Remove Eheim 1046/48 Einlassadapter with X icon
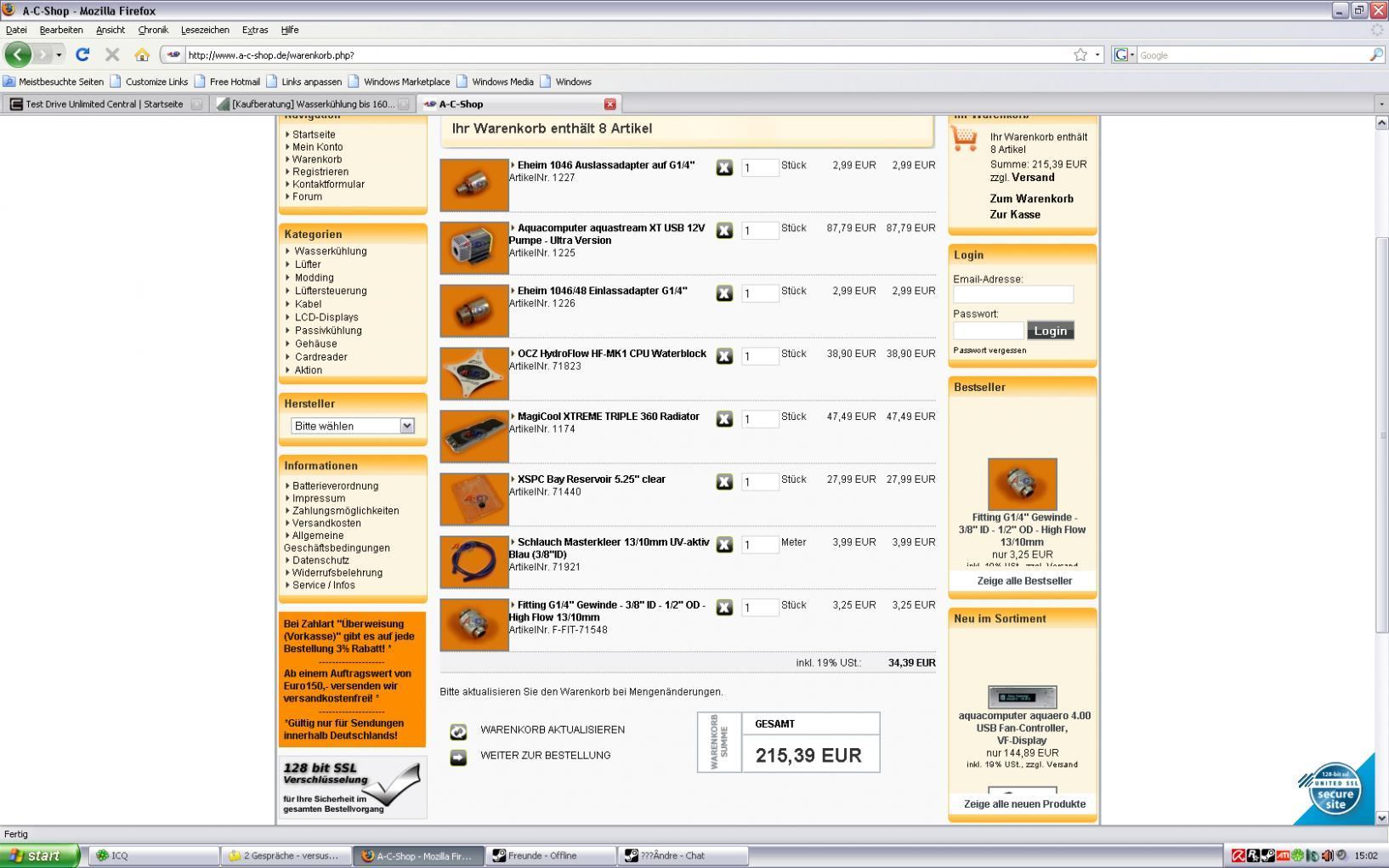Image resolution: width=1389 pixels, height=868 pixels. (724, 293)
